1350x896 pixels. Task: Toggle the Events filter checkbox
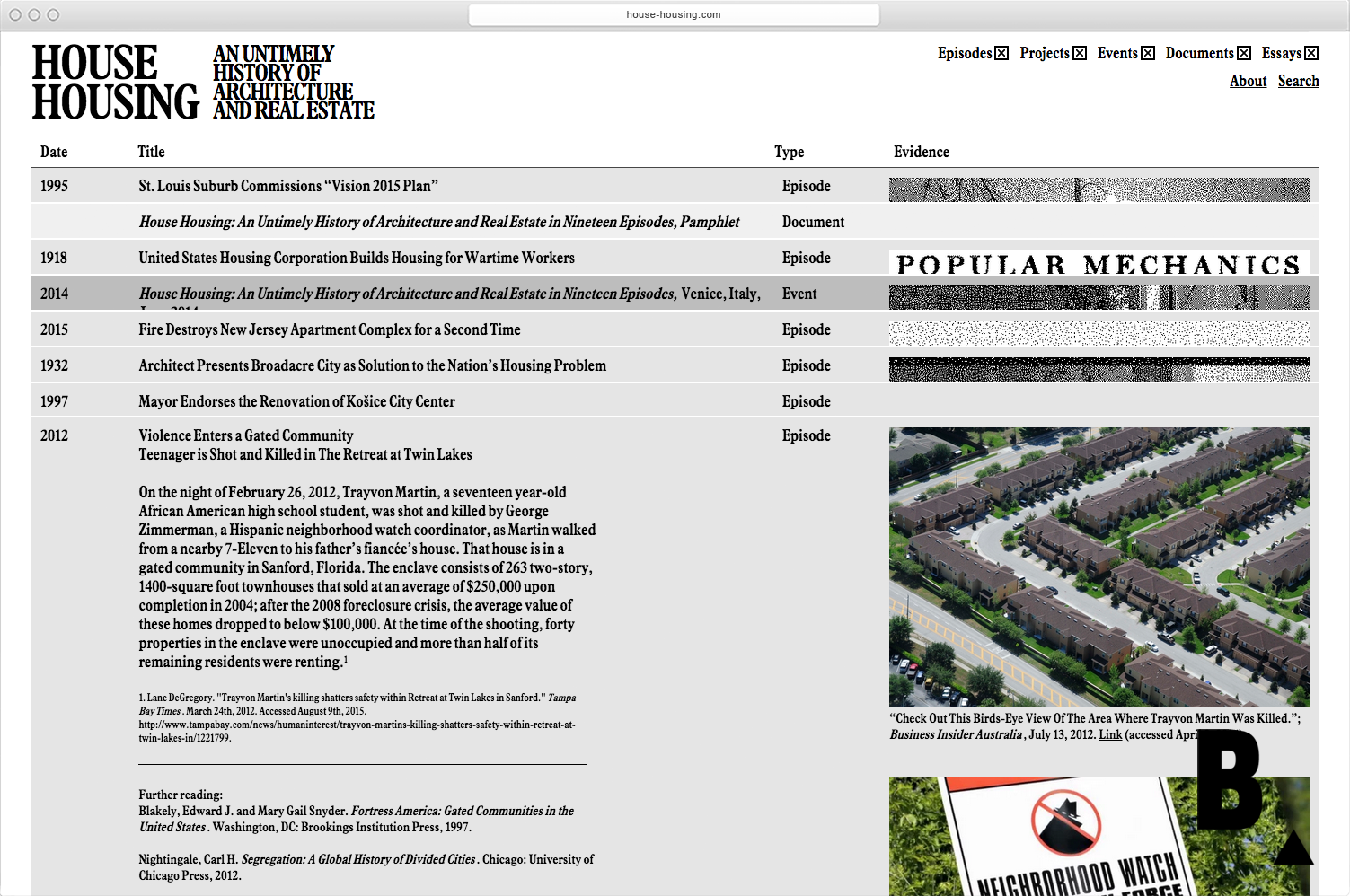[x=1148, y=54]
